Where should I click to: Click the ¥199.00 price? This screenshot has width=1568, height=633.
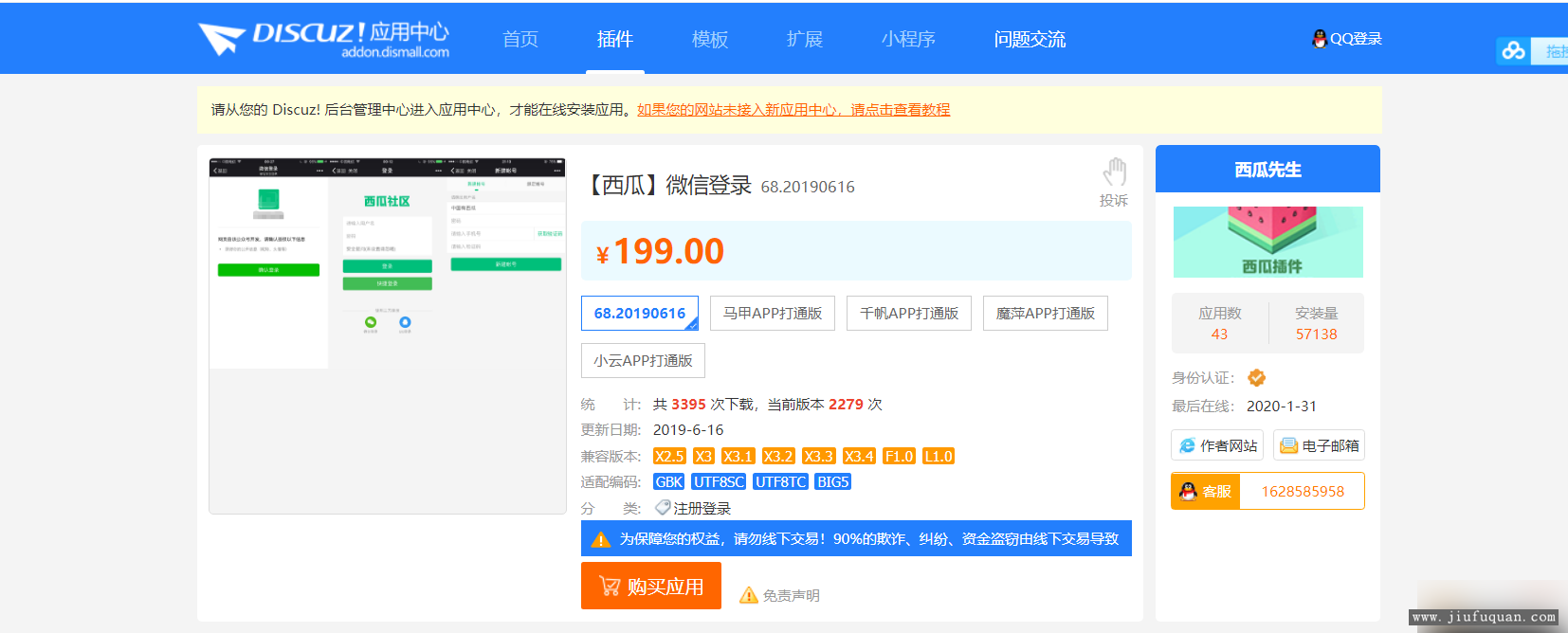pyautogui.click(x=660, y=251)
